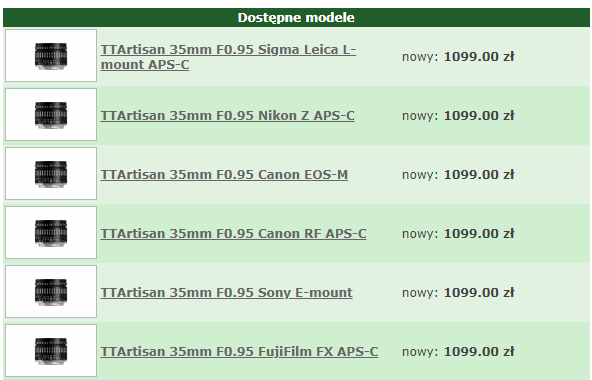
Task: Open TTArtisan 35mm F0.95 Canon EOS-M link
Action: [x=224, y=175]
